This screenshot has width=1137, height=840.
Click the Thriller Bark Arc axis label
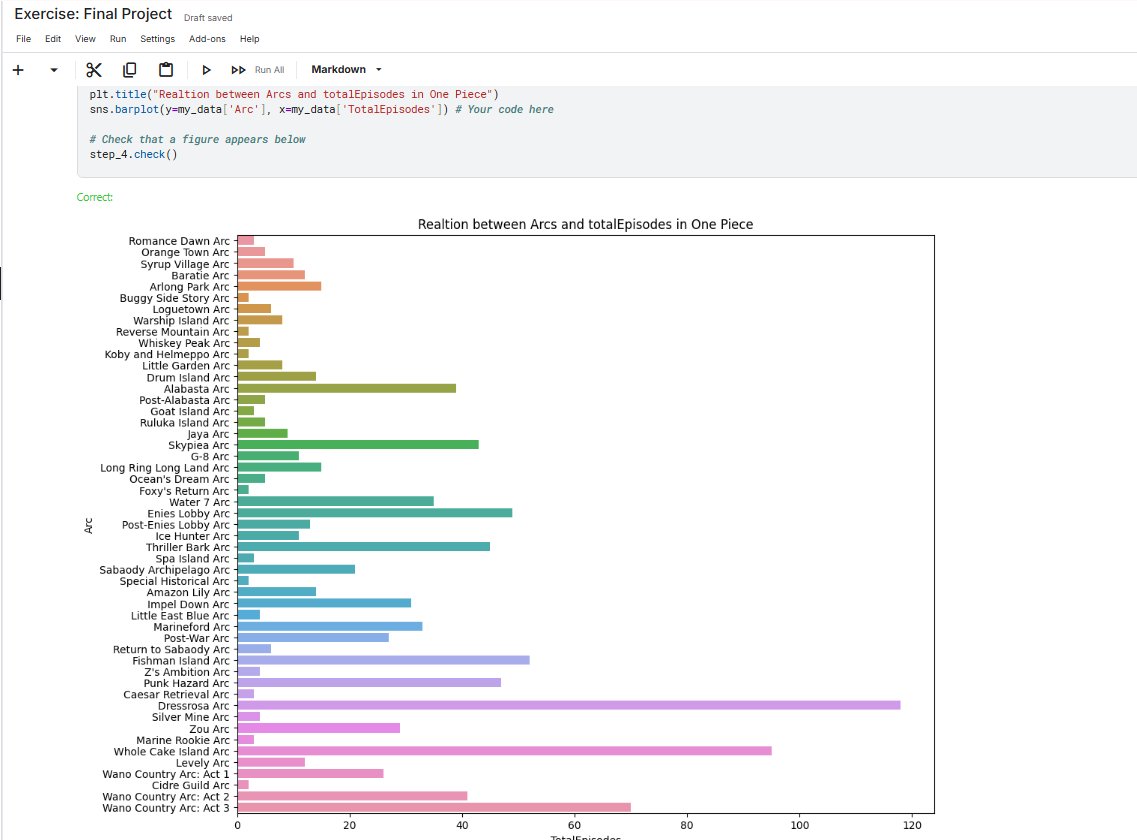[187, 548]
